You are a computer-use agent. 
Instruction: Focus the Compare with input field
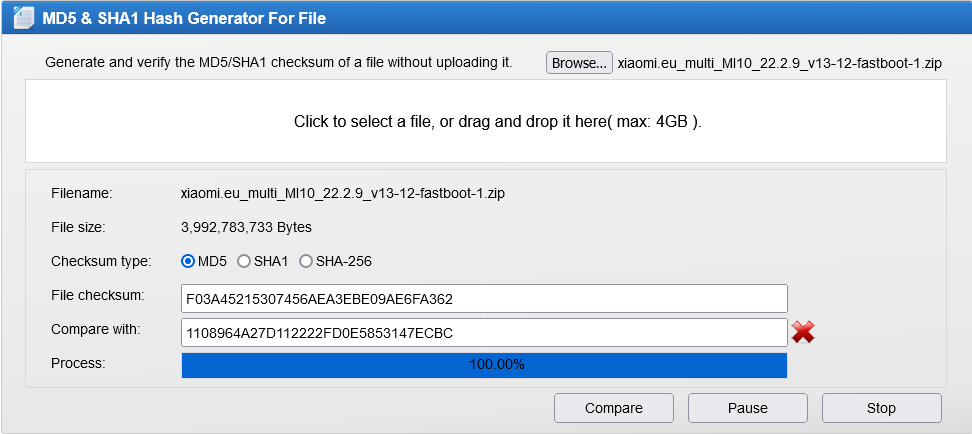click(484, 333)
